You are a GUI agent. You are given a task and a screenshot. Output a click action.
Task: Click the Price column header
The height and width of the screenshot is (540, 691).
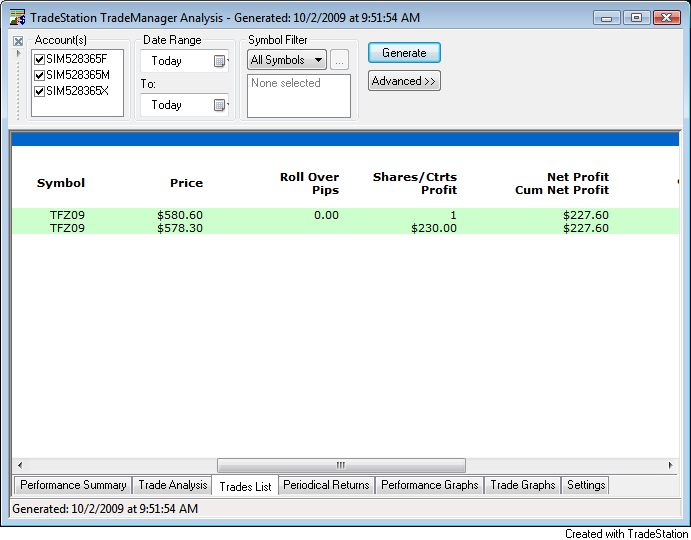(186, 183)
